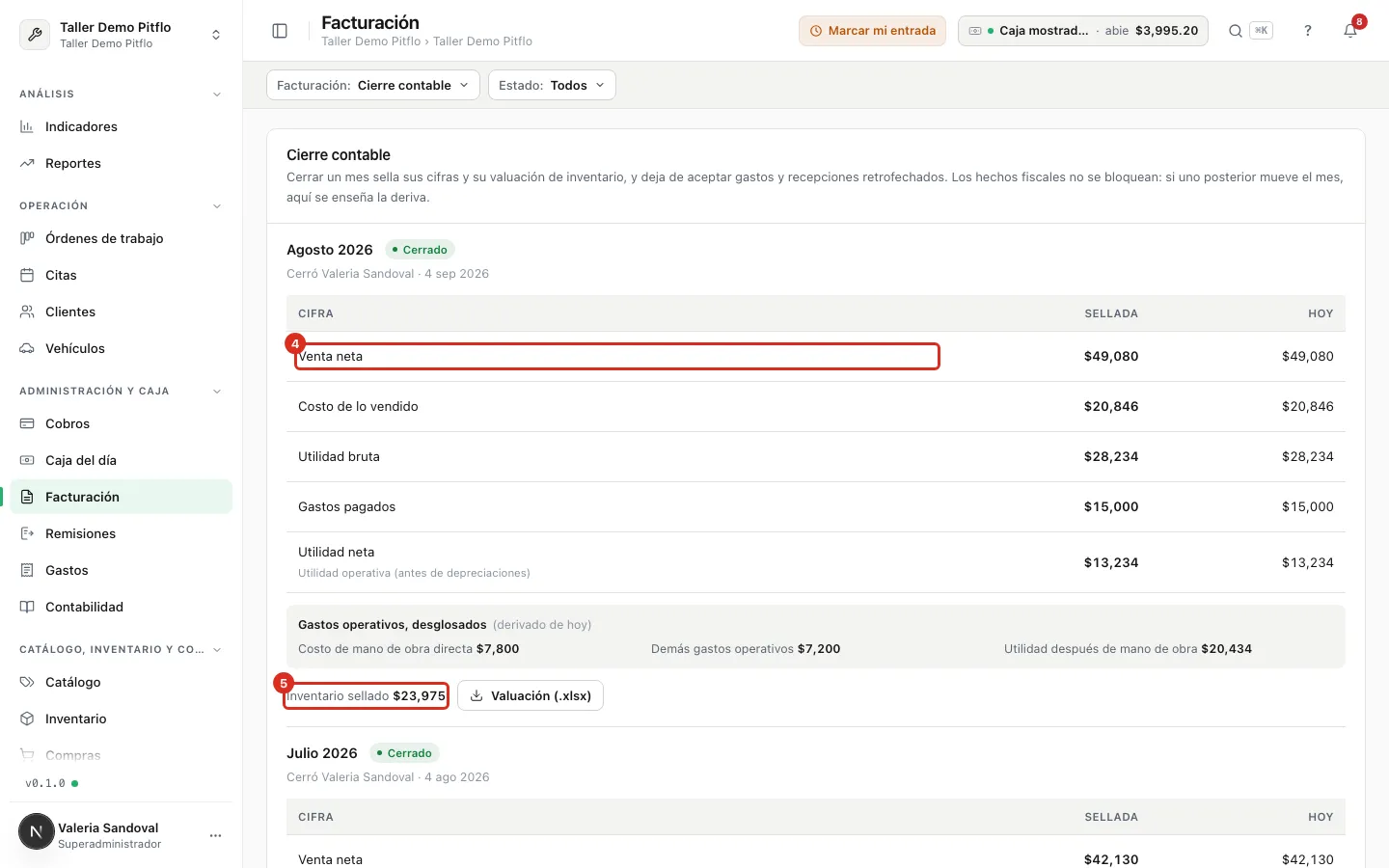Screen dimensions: 1389x868
Task: Collapse the Análisis sidebar section
Action: 216,95
